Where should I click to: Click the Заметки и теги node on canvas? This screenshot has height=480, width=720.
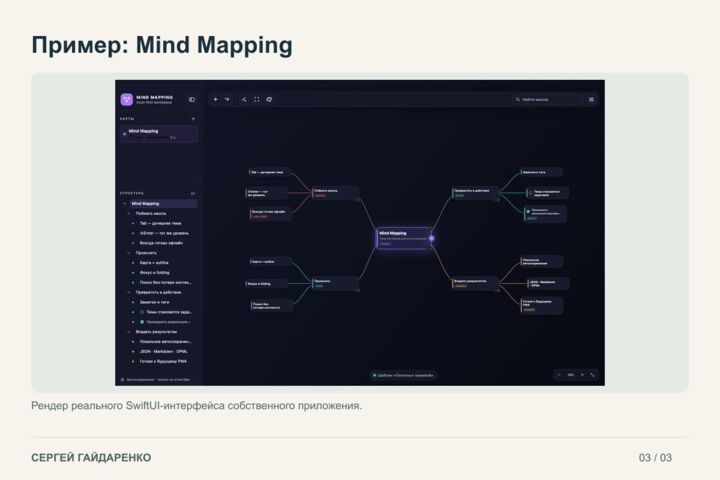(542, 172)
